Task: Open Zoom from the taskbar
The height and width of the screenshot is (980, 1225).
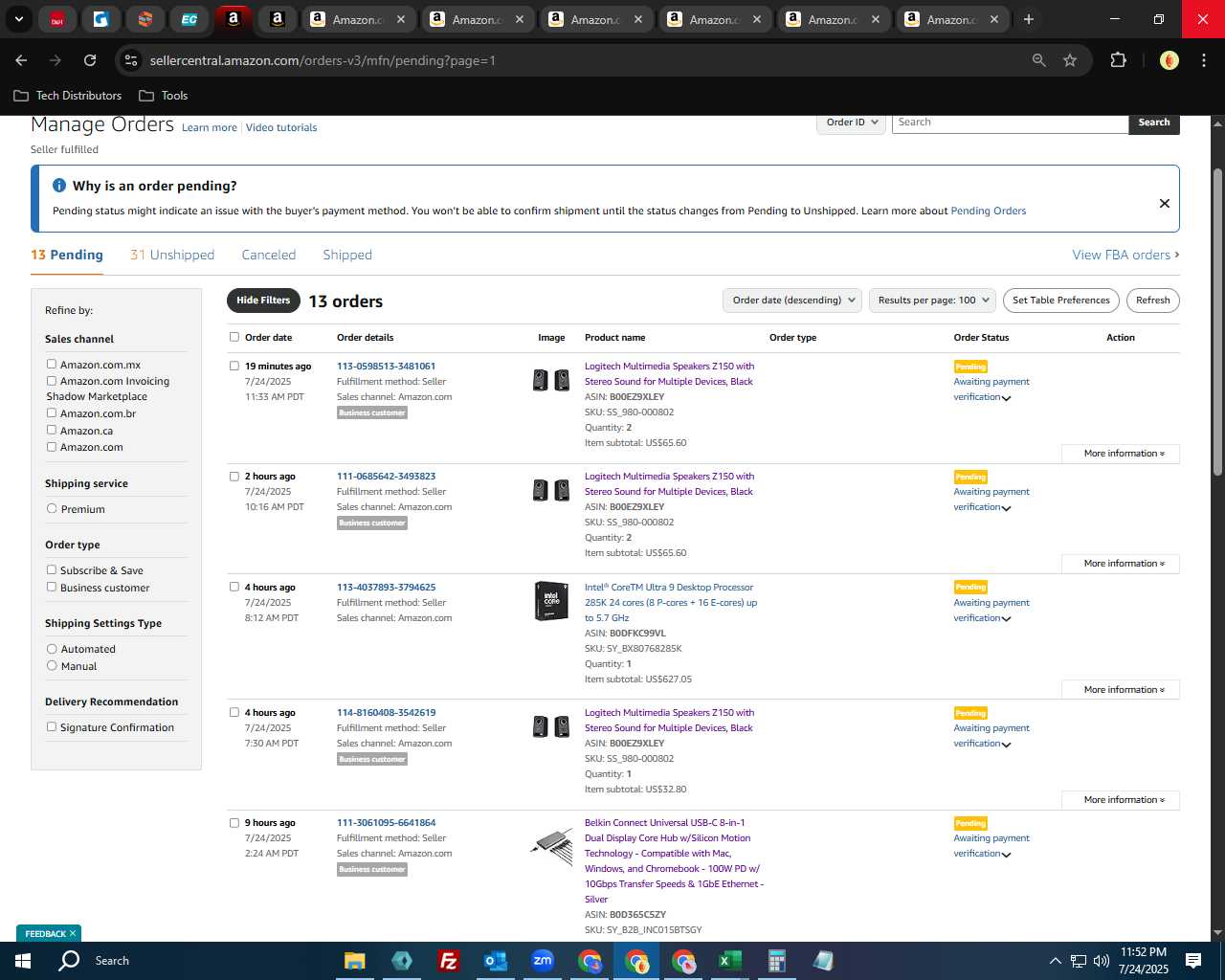Action: (x=543, y=961)
